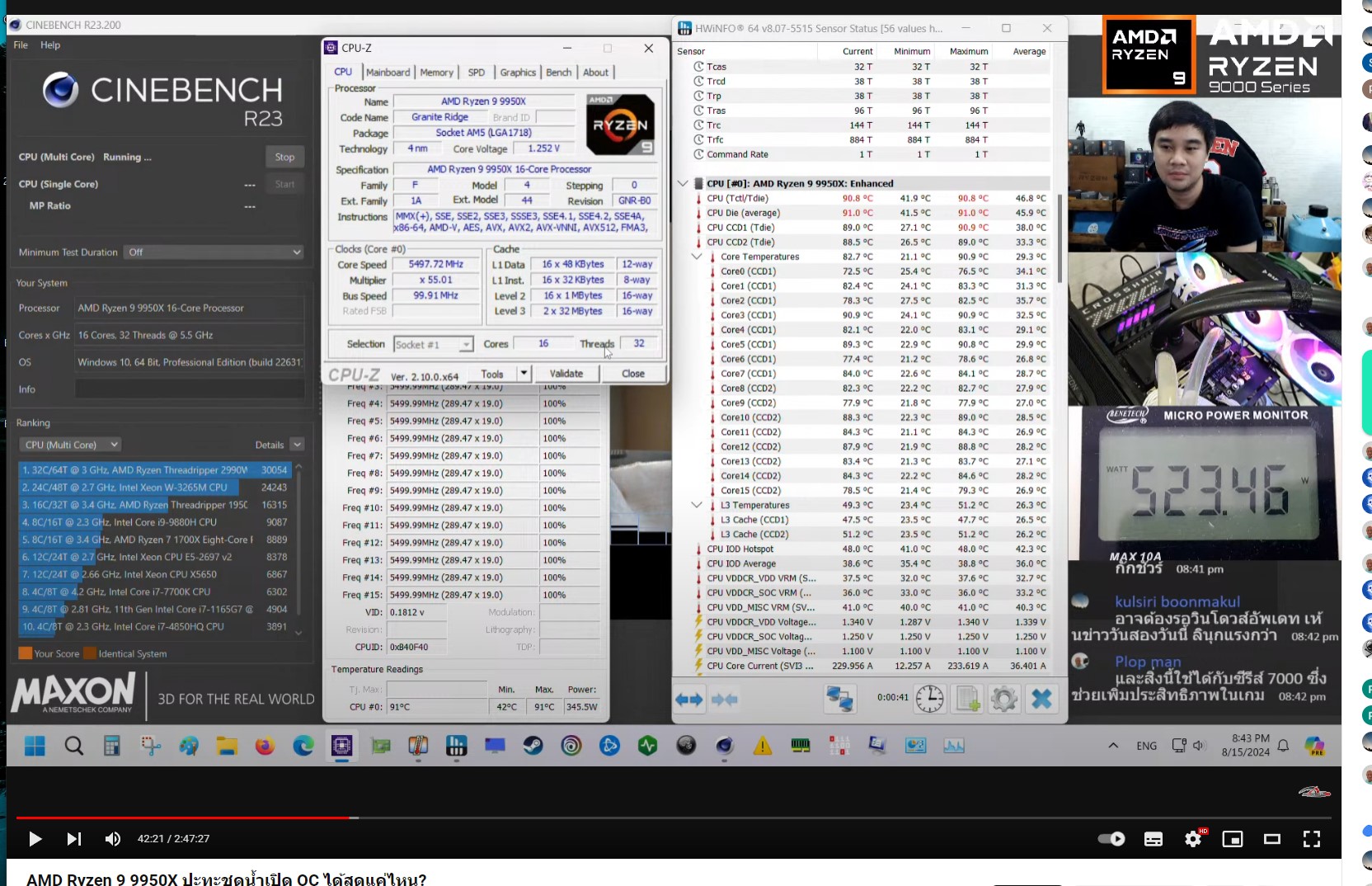
Task: Skip to the next video
Action: (x=74, y=839)
